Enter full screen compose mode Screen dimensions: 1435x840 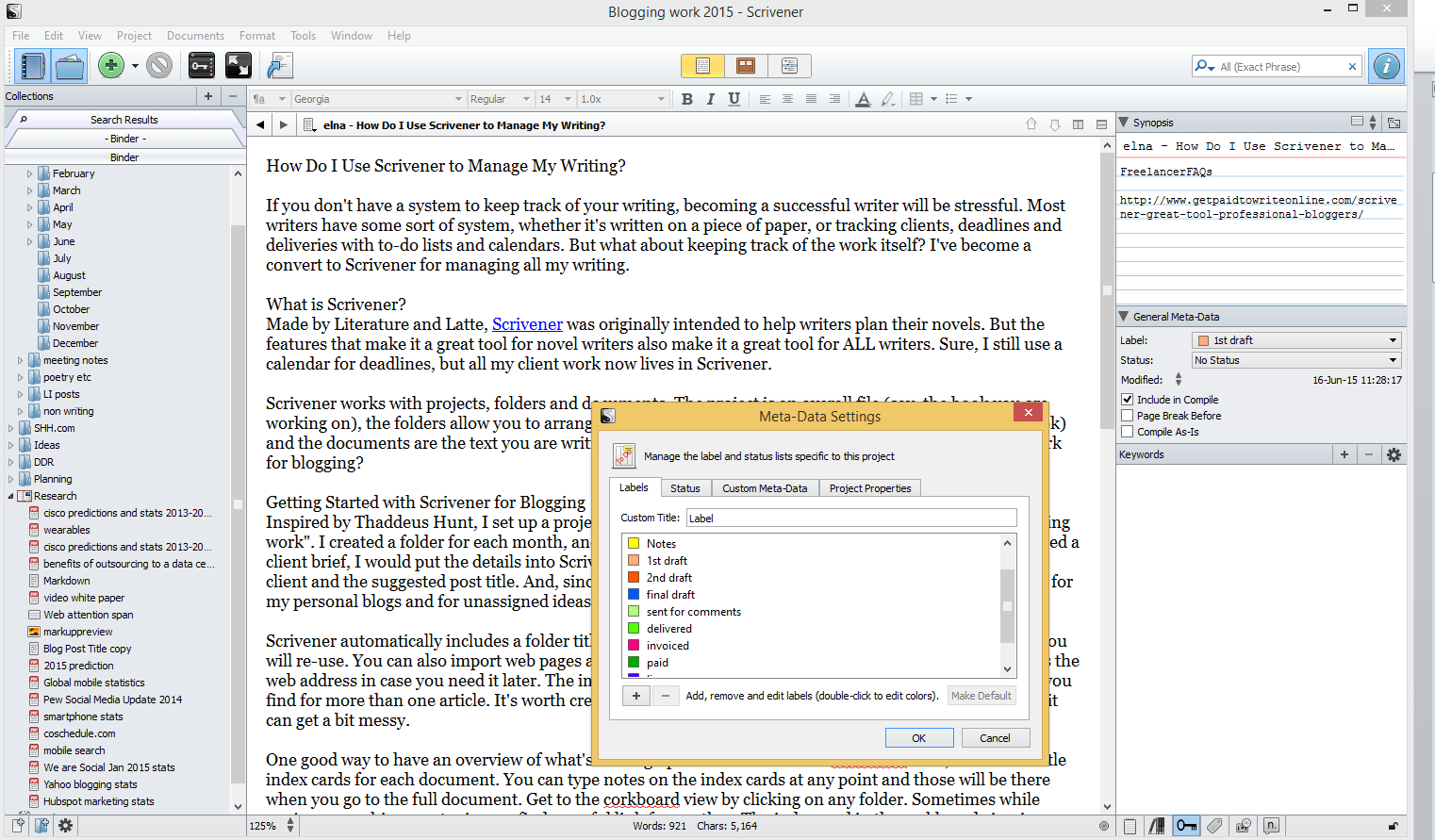[239, 65]
